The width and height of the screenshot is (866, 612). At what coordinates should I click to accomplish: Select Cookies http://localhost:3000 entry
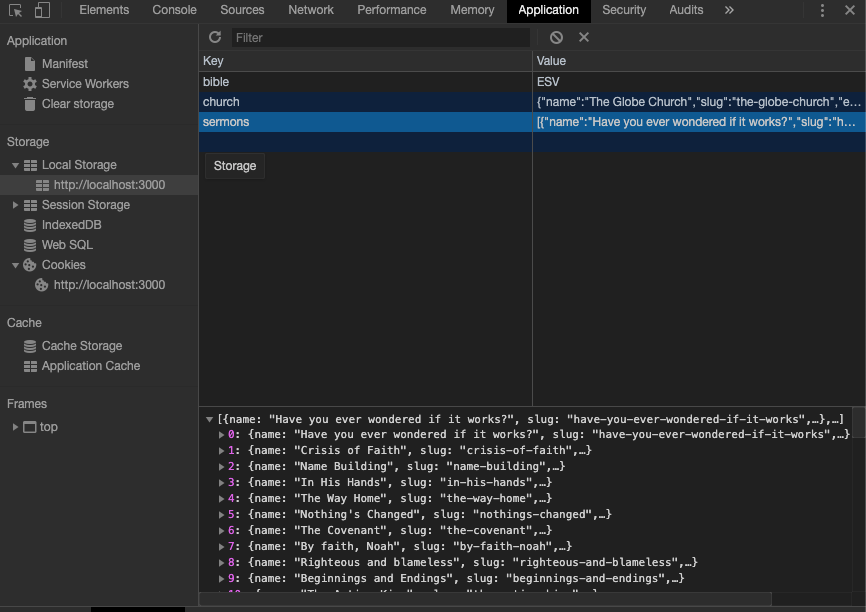pos(99,285)
